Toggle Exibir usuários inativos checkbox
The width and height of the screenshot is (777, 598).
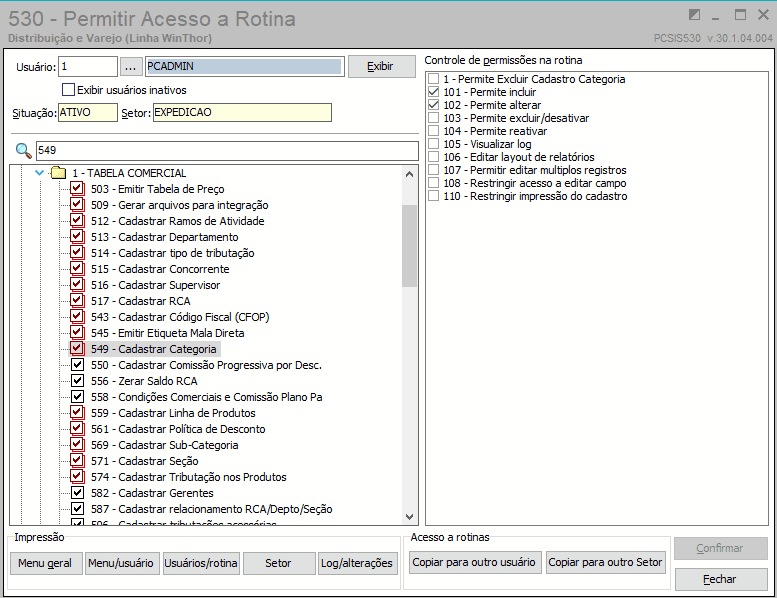(68, 90)
